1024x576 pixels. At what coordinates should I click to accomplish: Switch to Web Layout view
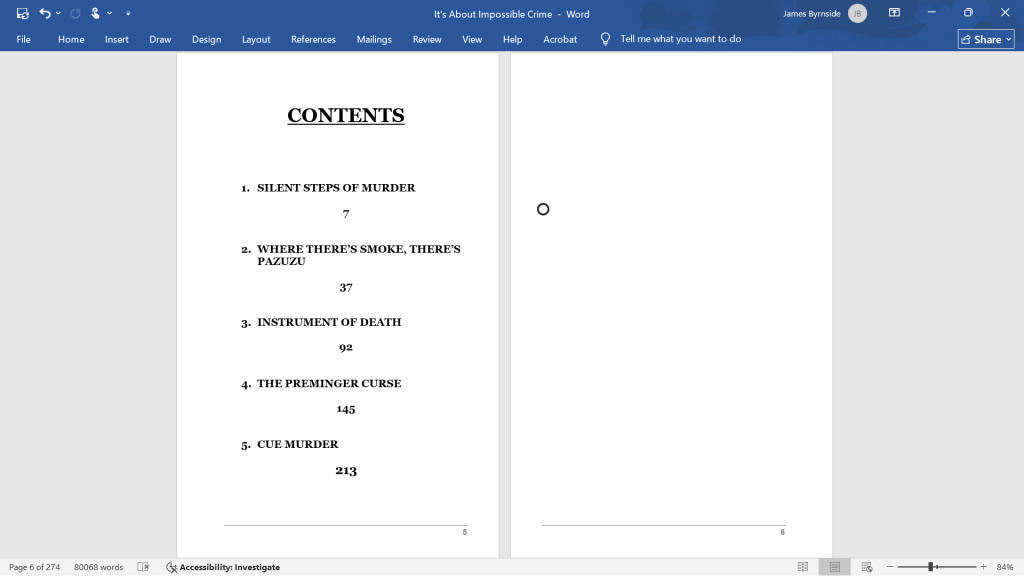point(866,567)
